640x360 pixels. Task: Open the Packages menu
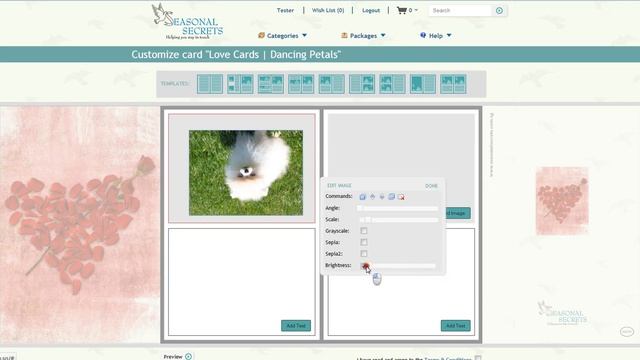point(363,36)
